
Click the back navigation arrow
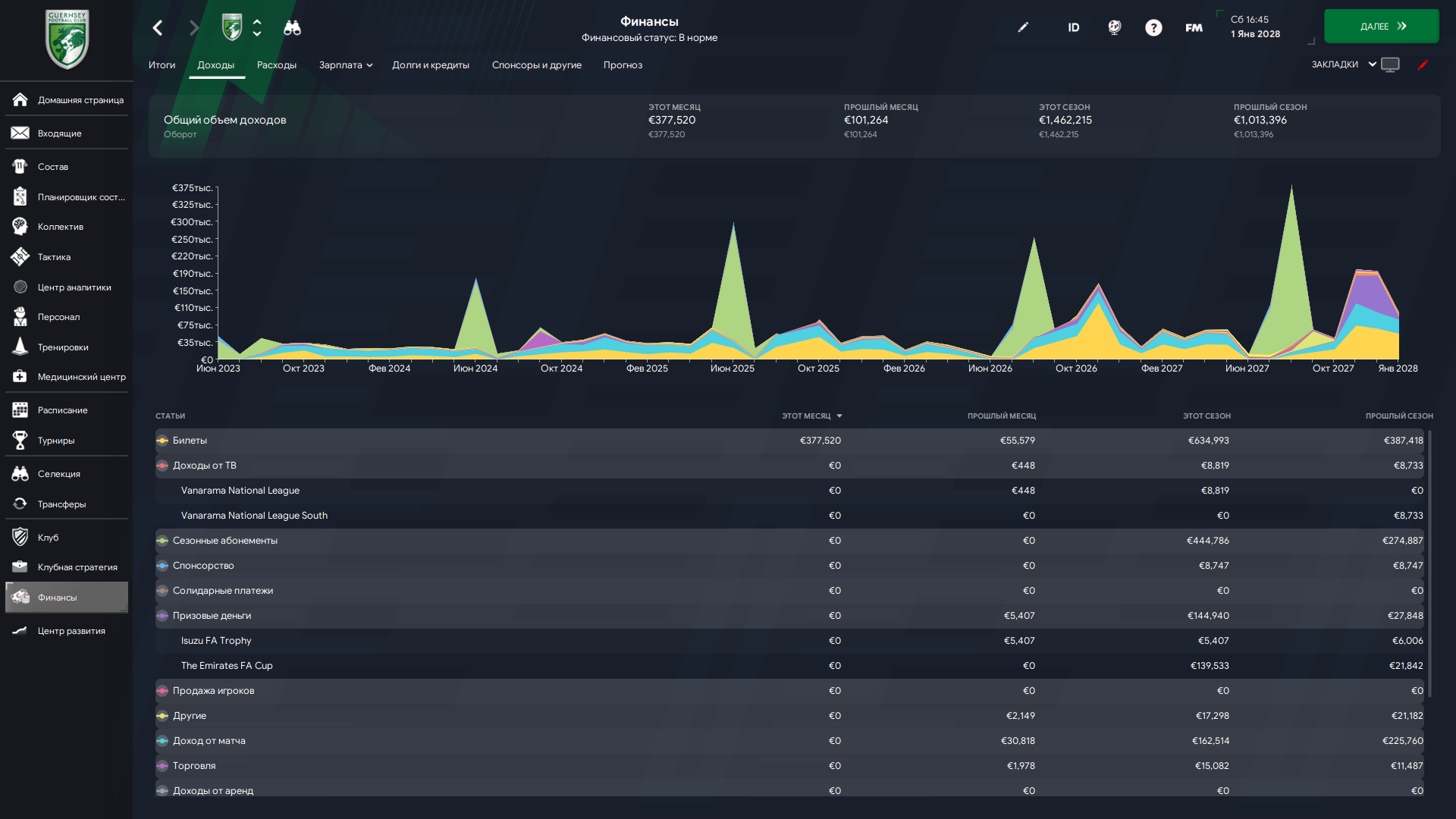pos(158,28)
